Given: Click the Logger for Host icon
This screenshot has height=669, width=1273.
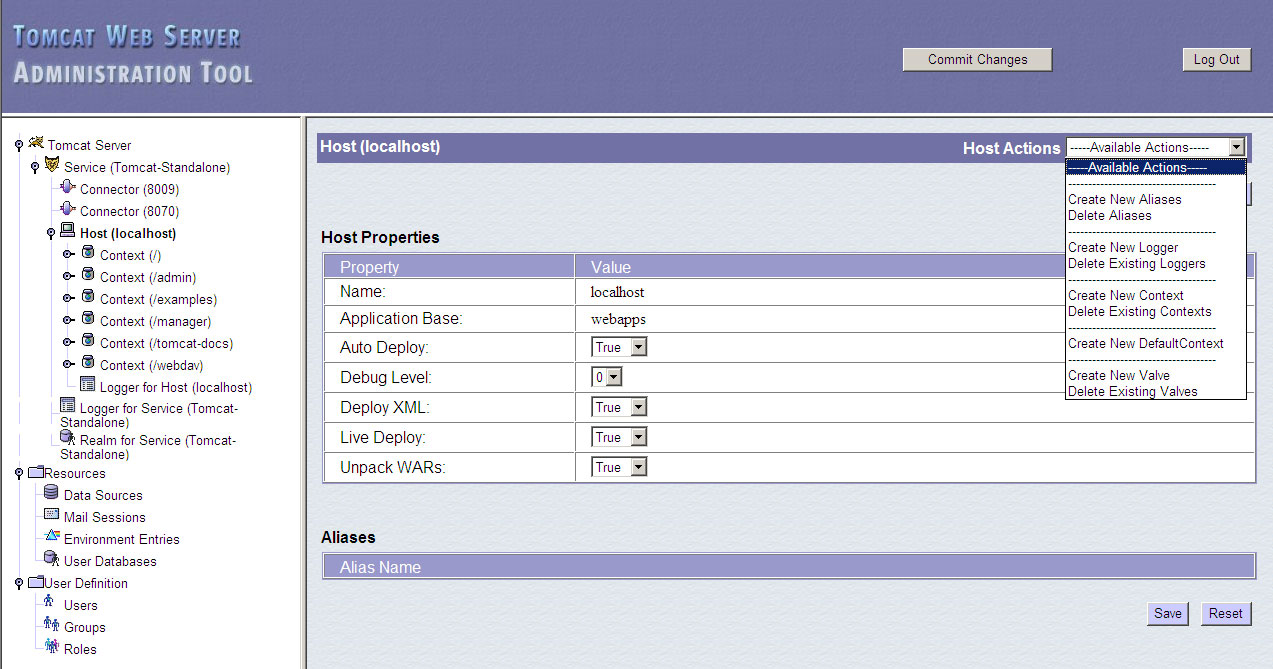Looking at the screenshot, I should 88,385.
